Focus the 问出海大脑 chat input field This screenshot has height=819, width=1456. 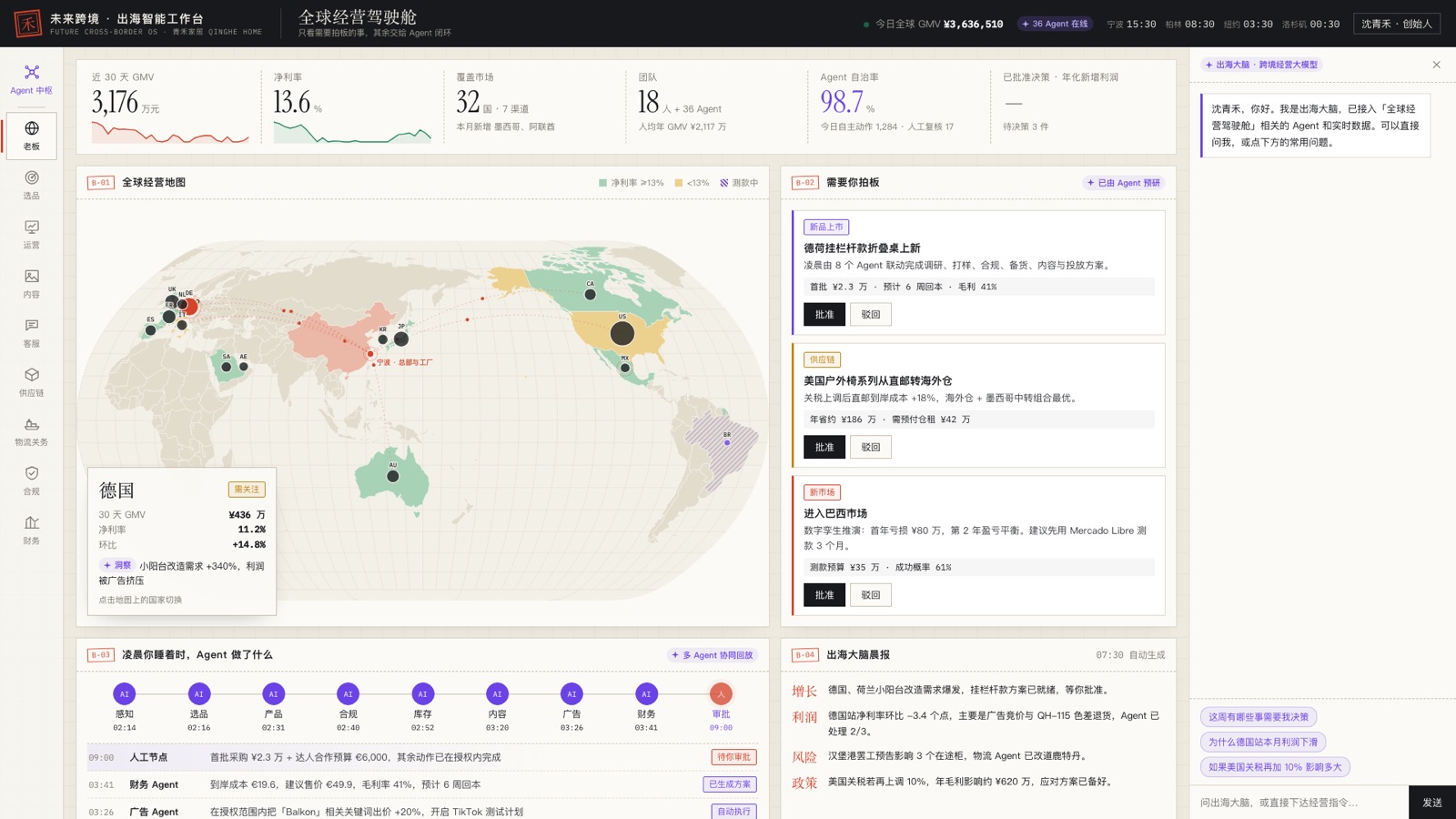click(x=1299, y=803)
